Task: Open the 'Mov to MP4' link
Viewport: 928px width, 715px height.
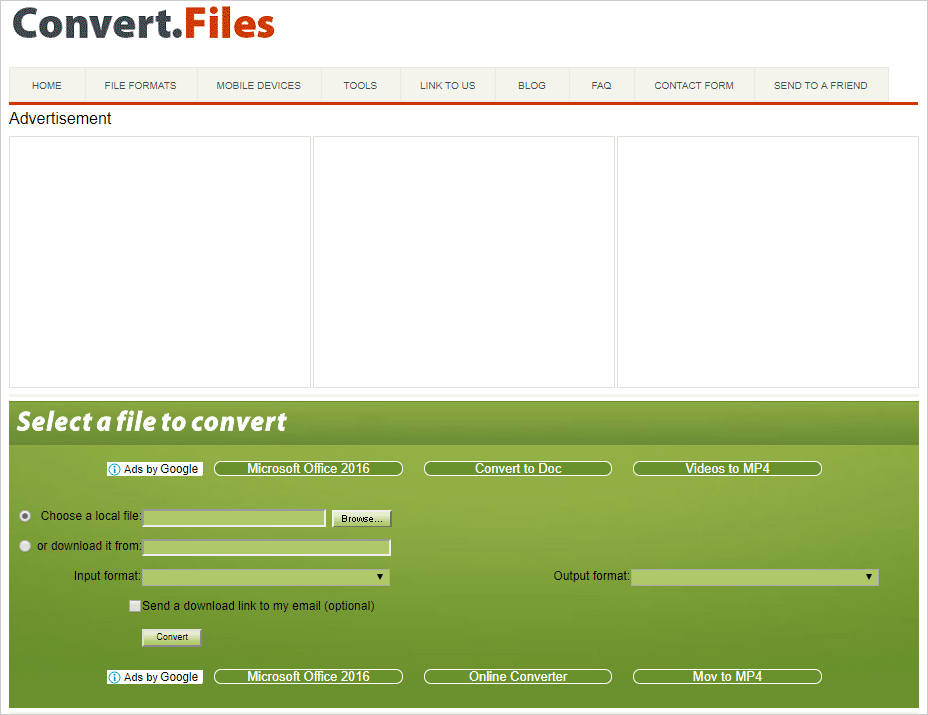Action: (x=727, y=676)
